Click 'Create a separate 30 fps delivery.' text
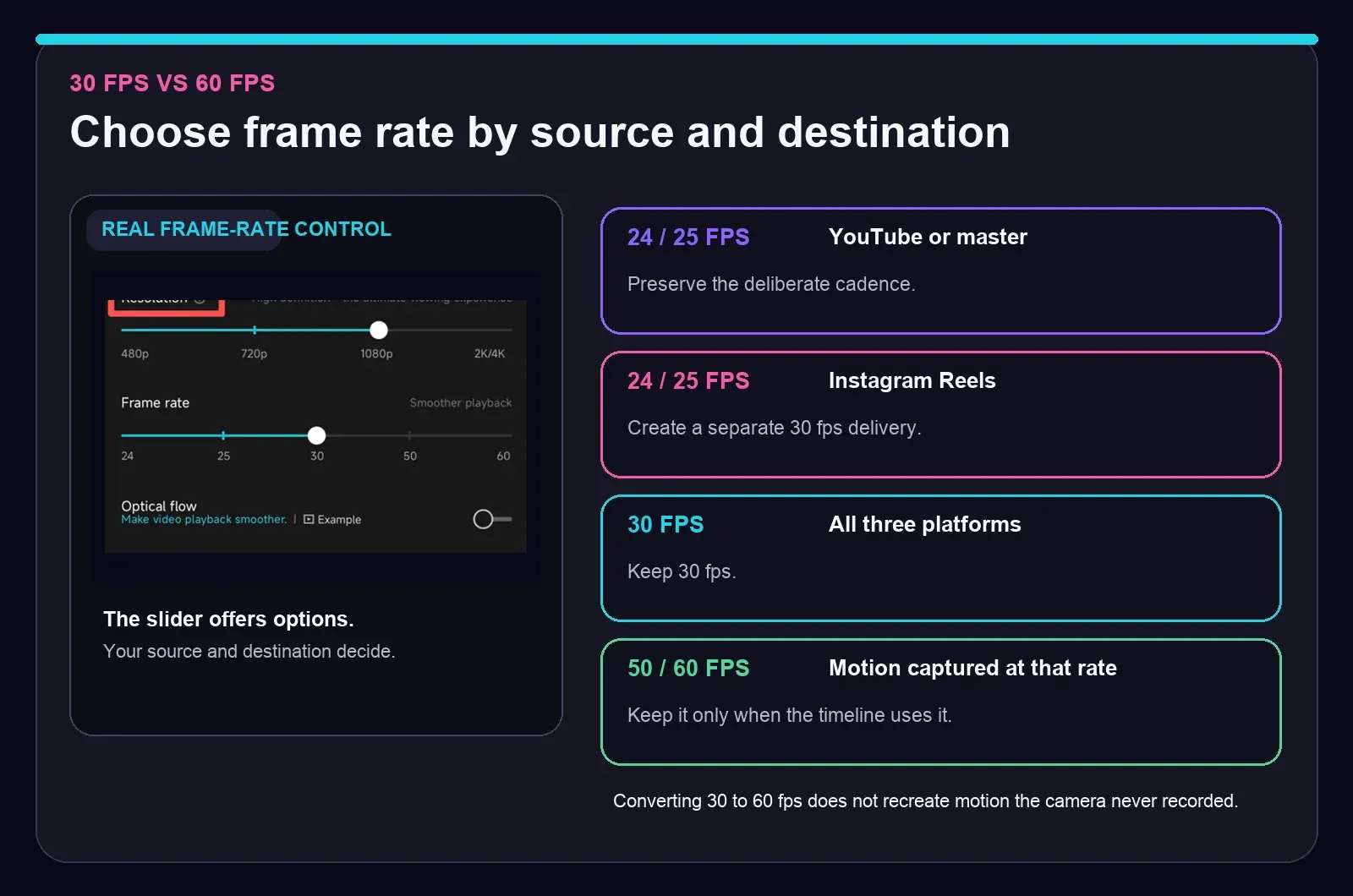 point(775,428)
